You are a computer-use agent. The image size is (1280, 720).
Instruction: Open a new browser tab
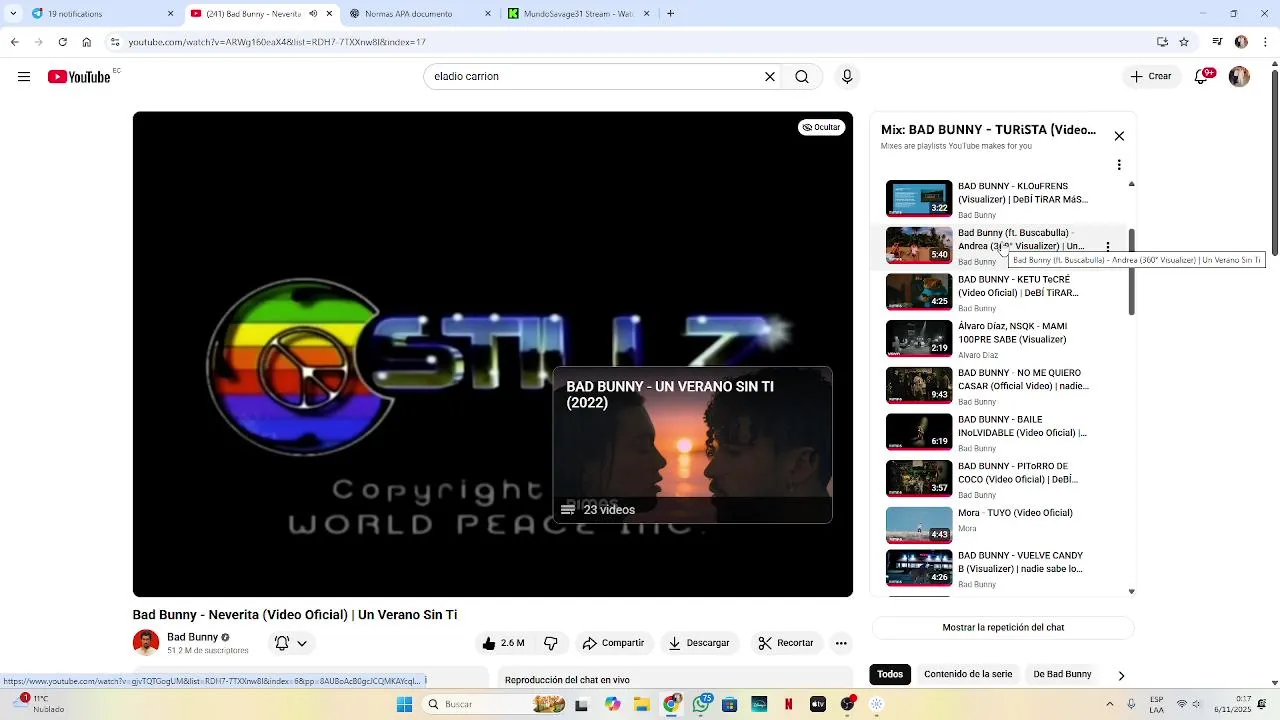[x=670, y=14]
